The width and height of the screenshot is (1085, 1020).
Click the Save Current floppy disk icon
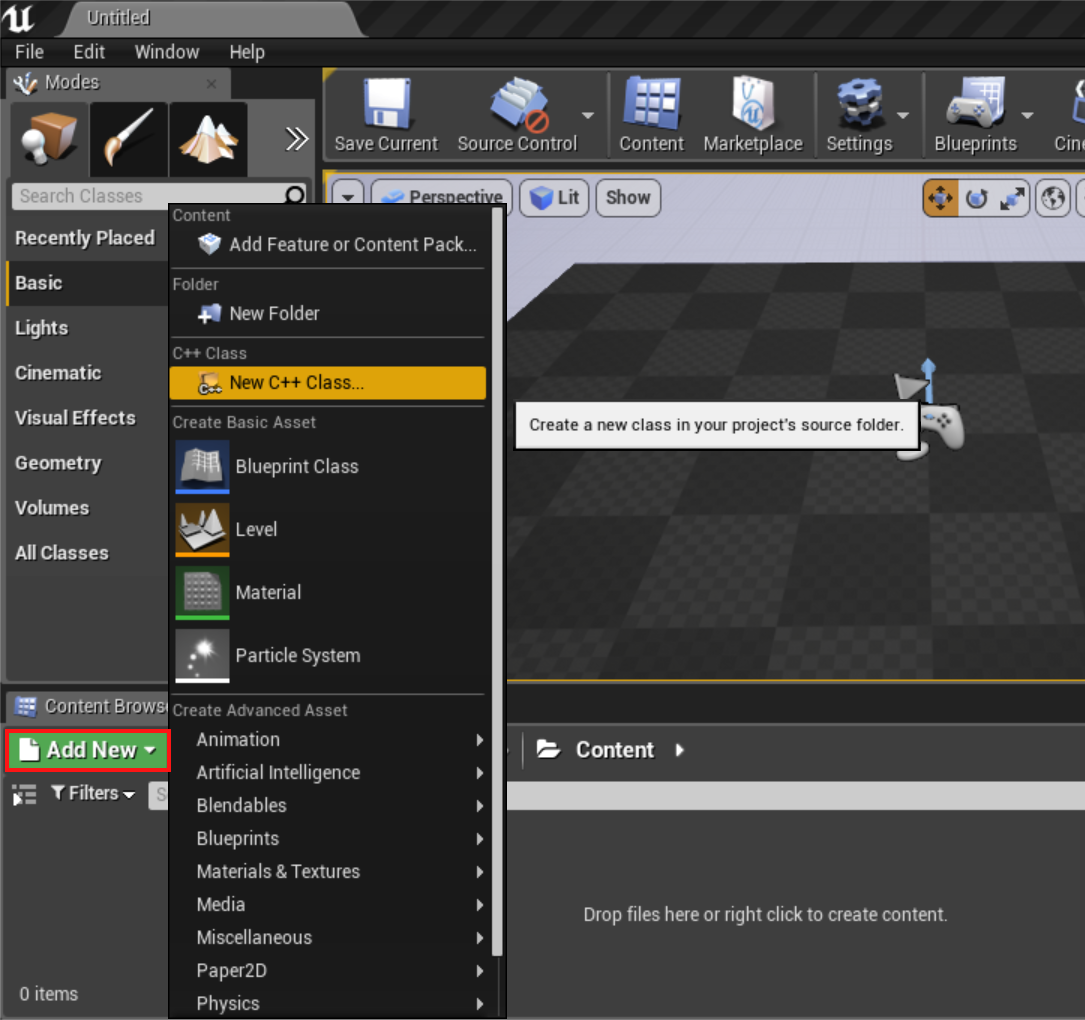385,106
